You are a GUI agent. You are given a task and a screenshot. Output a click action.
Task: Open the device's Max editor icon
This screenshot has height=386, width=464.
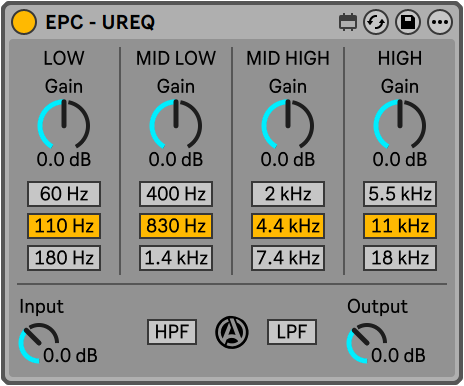pyautogui.click(x=348, y=22)
